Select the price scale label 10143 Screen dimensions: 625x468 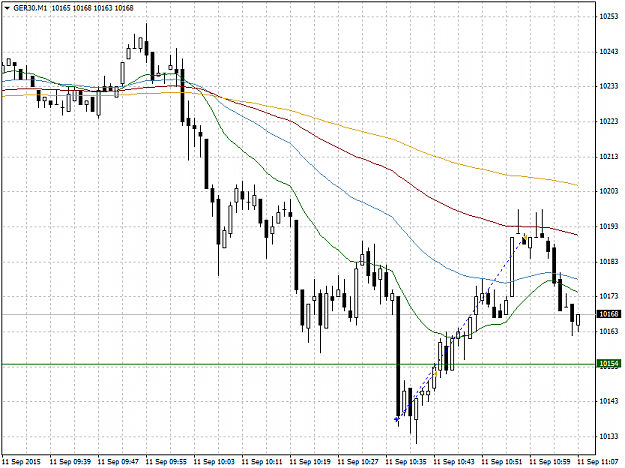point(609,401)
